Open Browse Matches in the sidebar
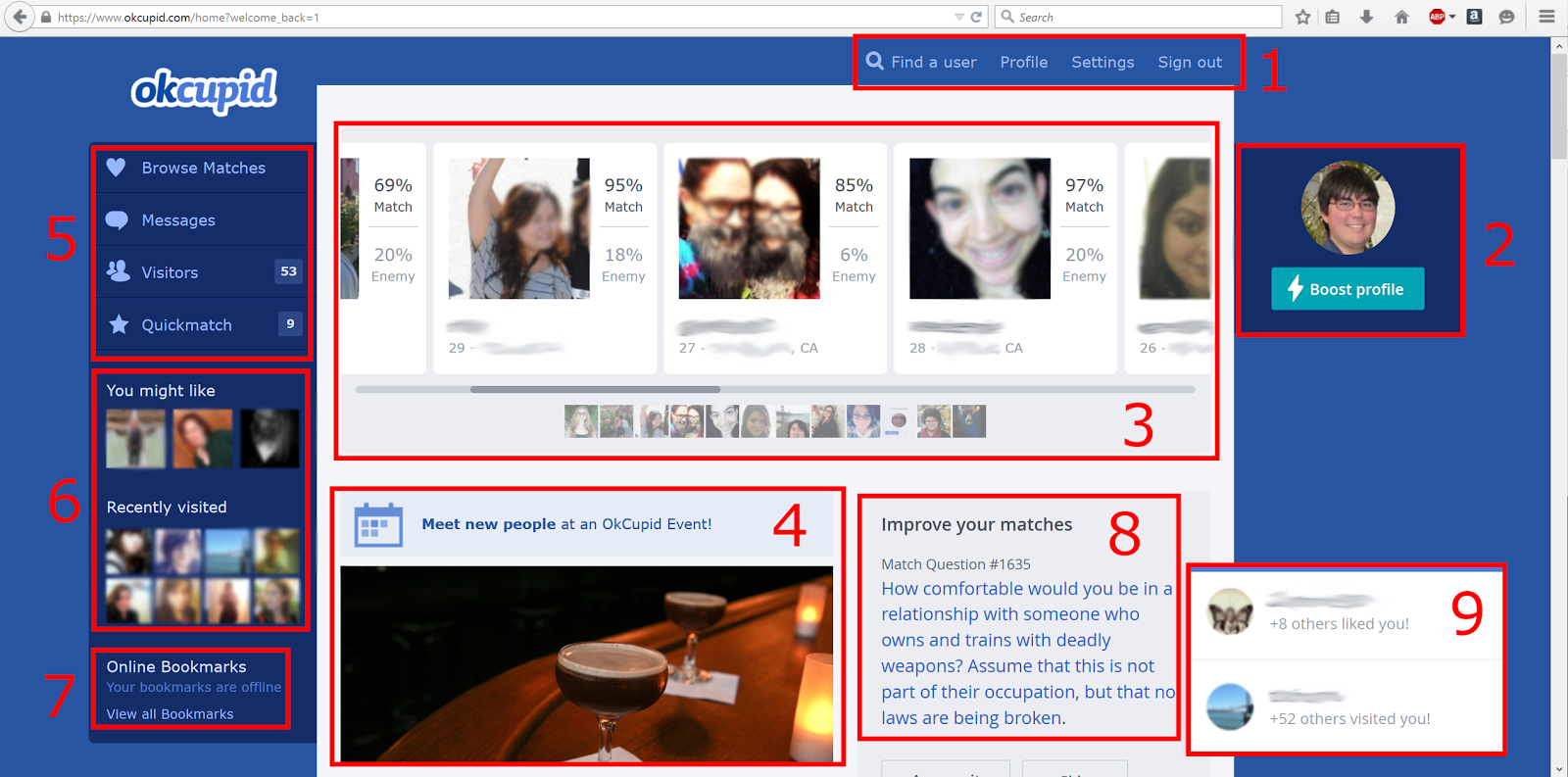The height and width of the screenshot is (777, 1568). (203, 168)
